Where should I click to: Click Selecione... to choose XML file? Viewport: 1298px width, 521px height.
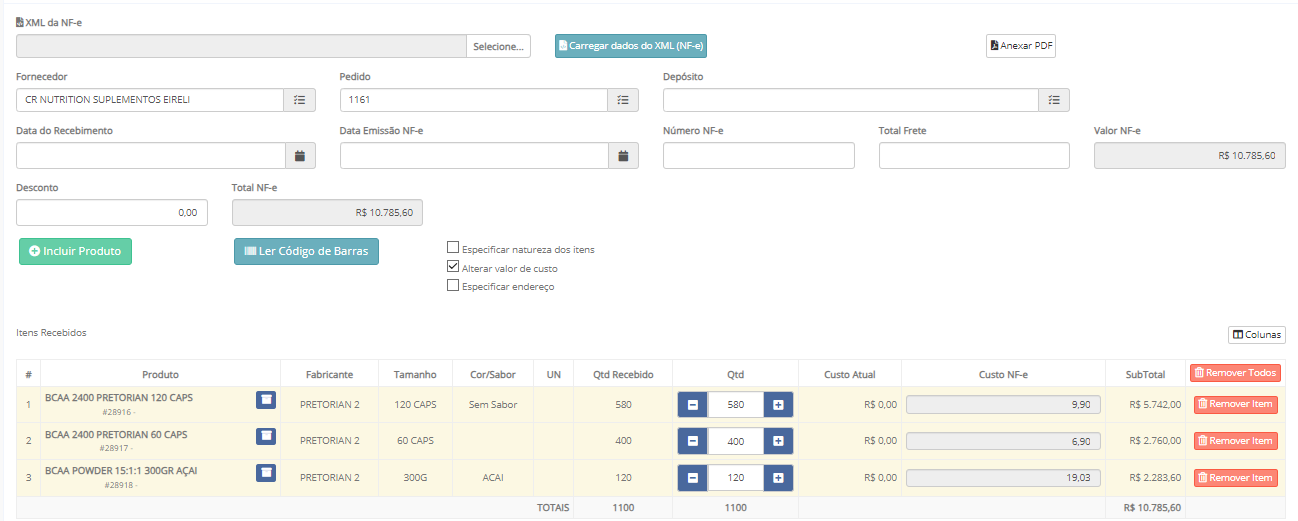click(498, 46)
